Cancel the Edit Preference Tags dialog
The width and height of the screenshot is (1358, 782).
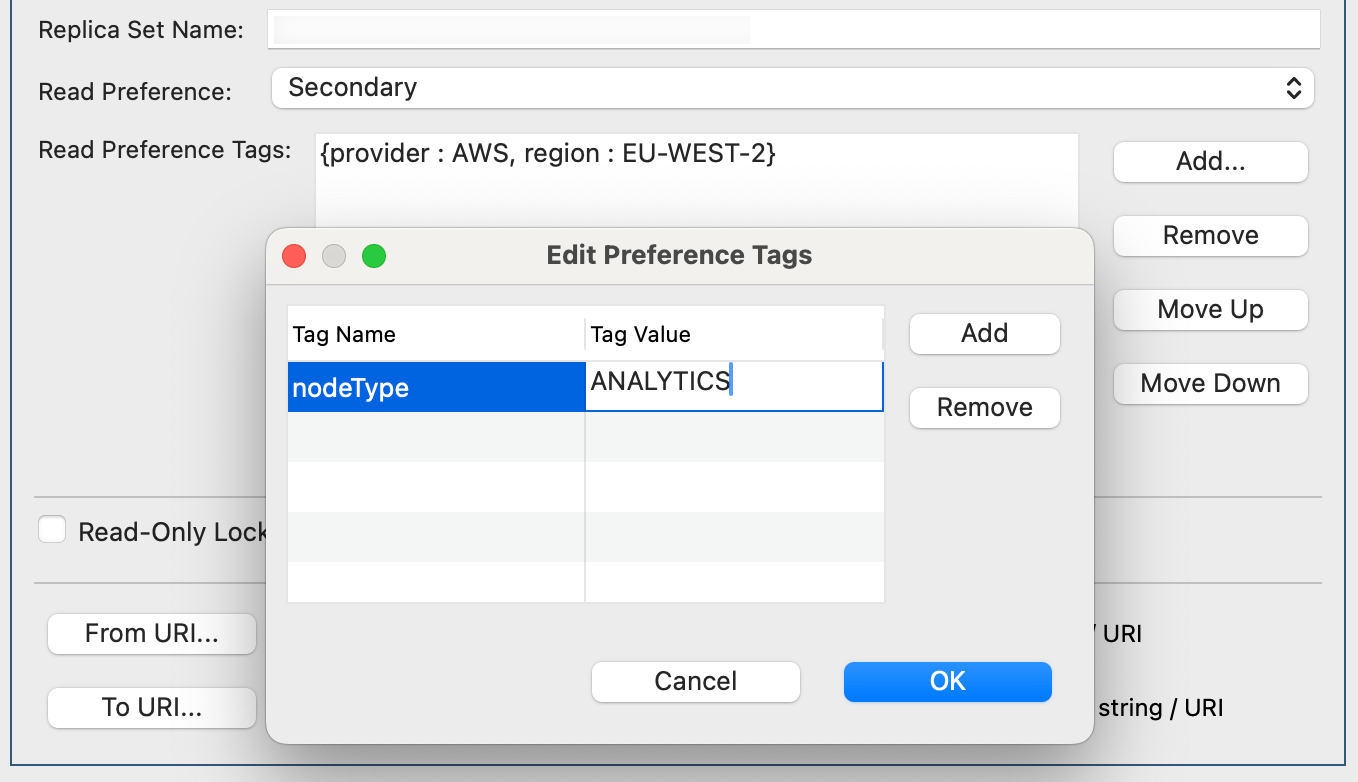pyautogui.click(x=695, y=681)
